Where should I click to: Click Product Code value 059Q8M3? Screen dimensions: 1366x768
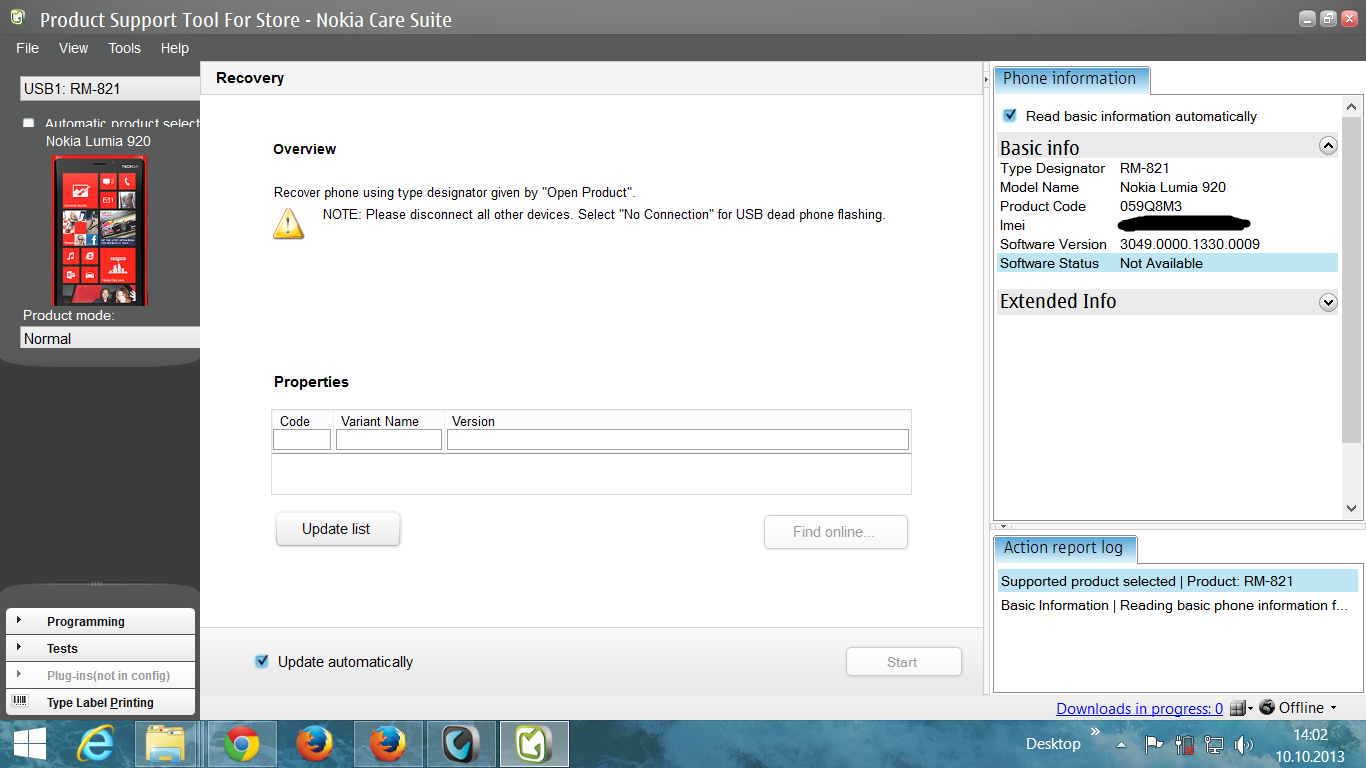1151,206
